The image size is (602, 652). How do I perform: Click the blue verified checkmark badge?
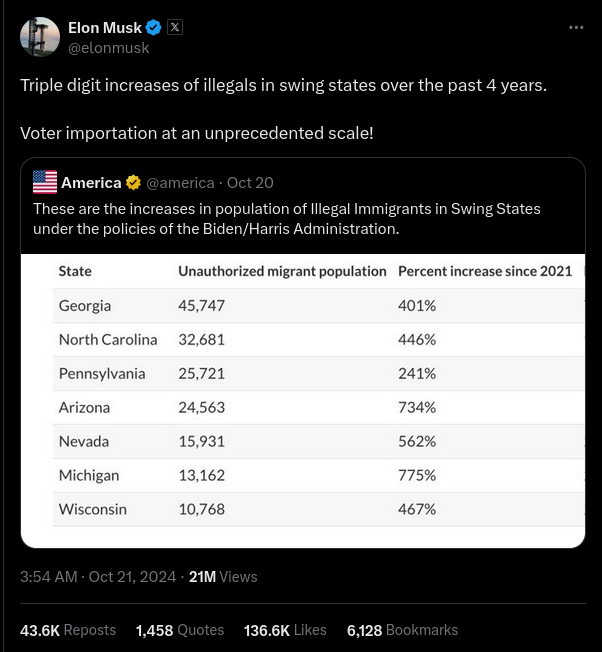[155, 27]
